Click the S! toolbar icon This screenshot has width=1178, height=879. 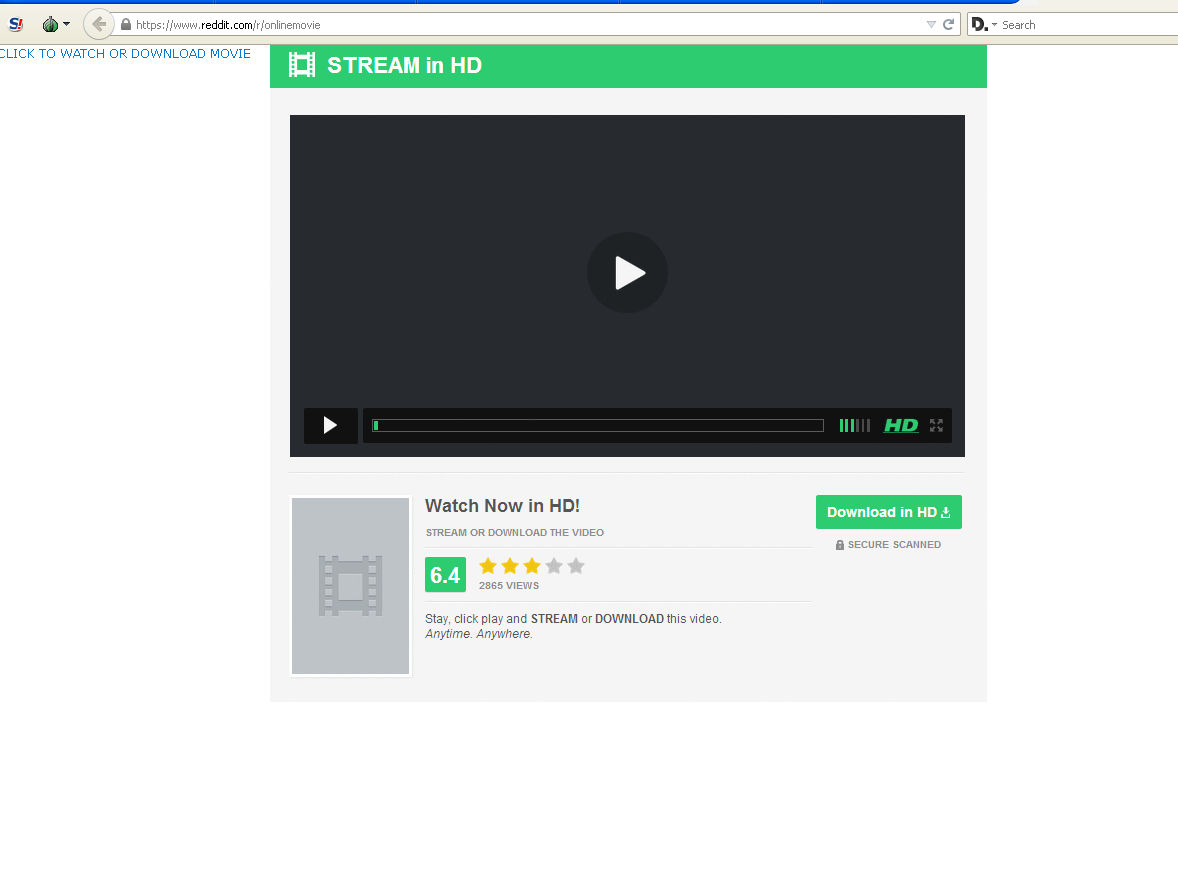[x=15, y=24]
